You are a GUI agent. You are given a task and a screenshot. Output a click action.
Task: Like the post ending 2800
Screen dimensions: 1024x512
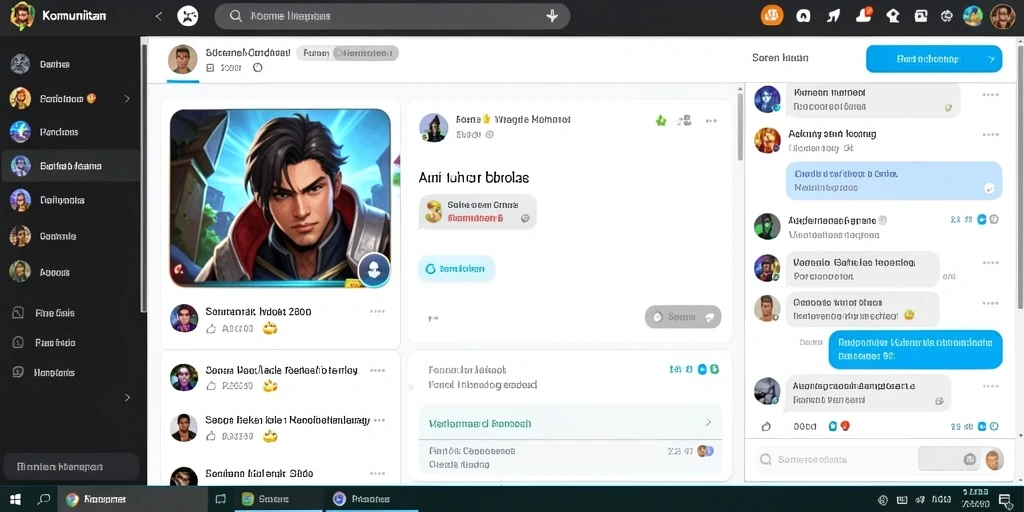click(211, 328)
